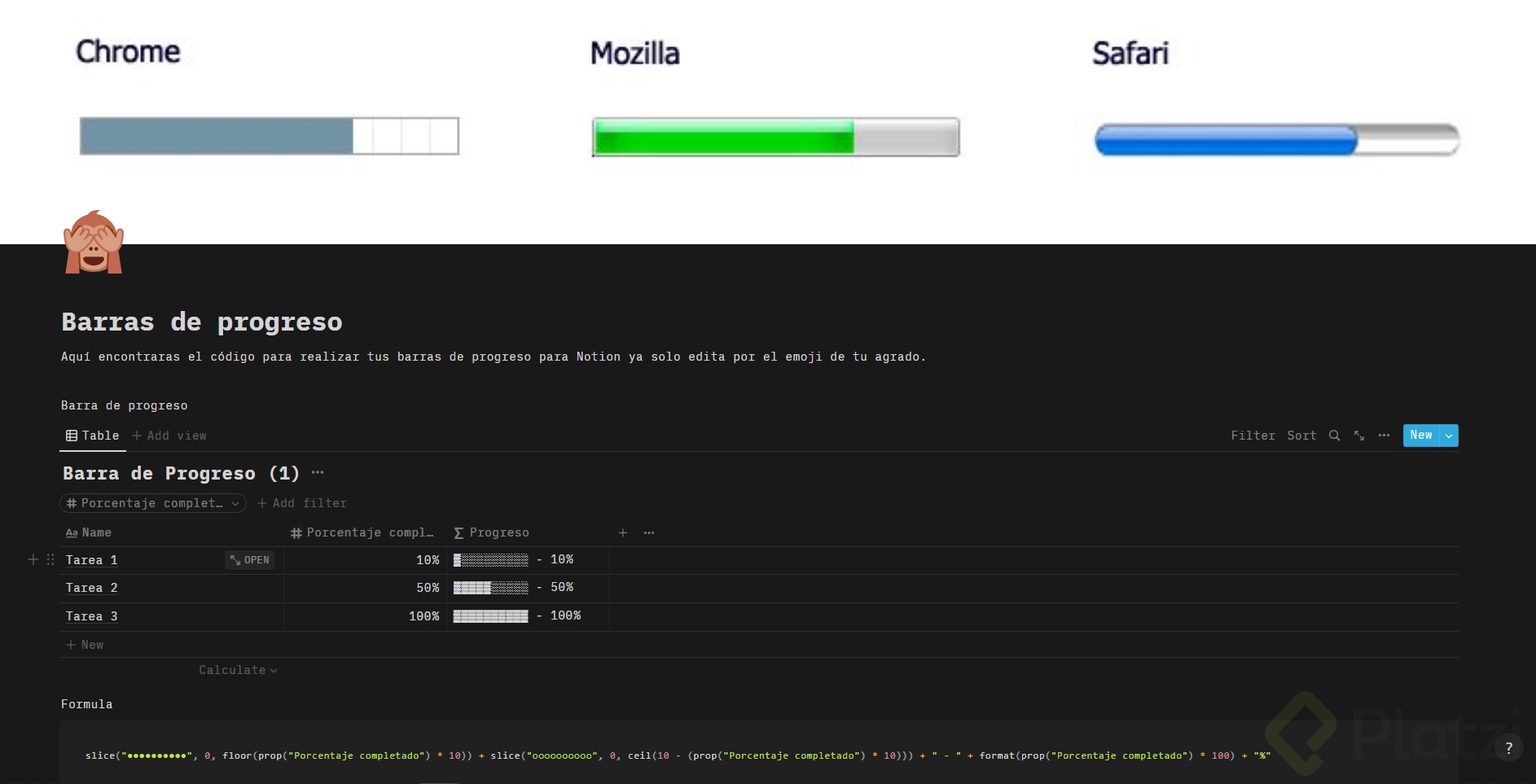Click the plus icon left of the Tarea 1 row

tap(33, 560)
